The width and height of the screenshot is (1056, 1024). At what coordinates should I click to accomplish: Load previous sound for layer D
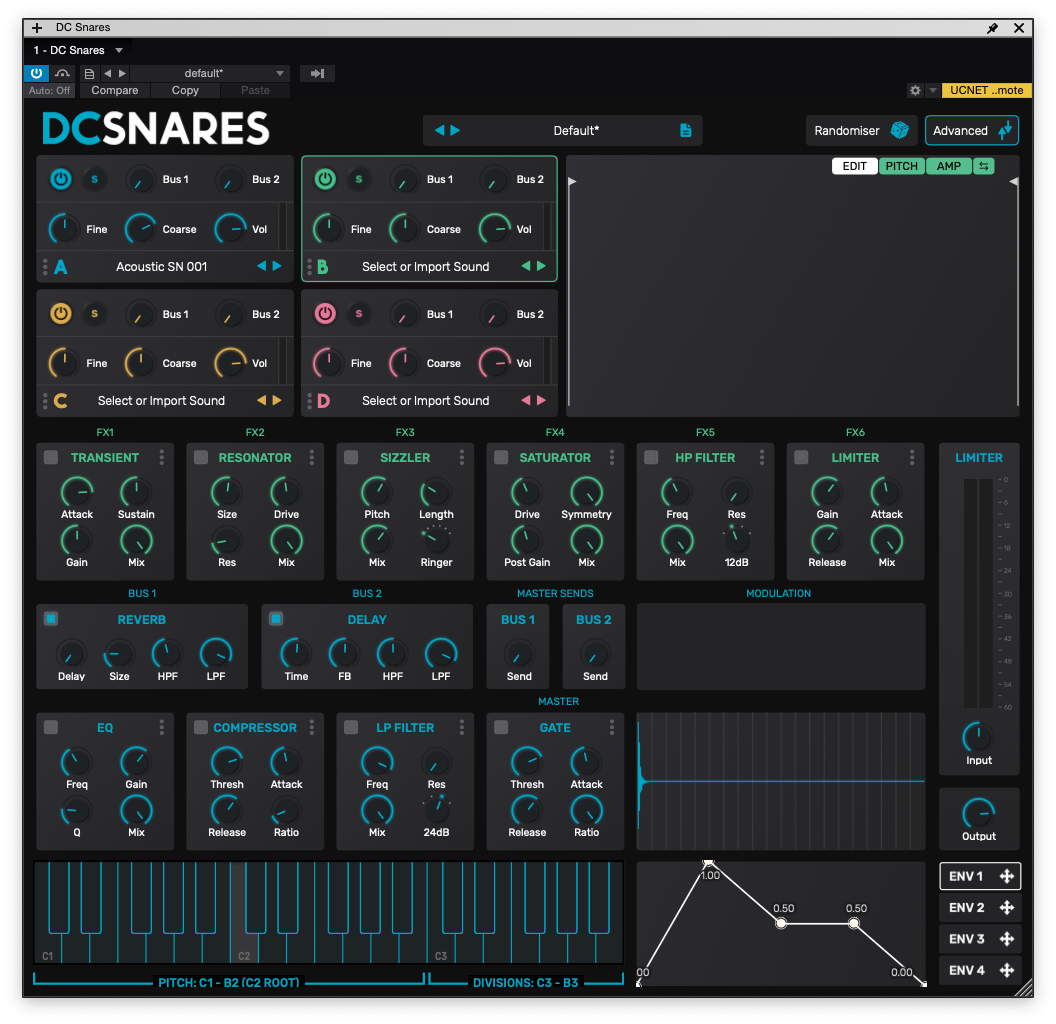[526, 400]
